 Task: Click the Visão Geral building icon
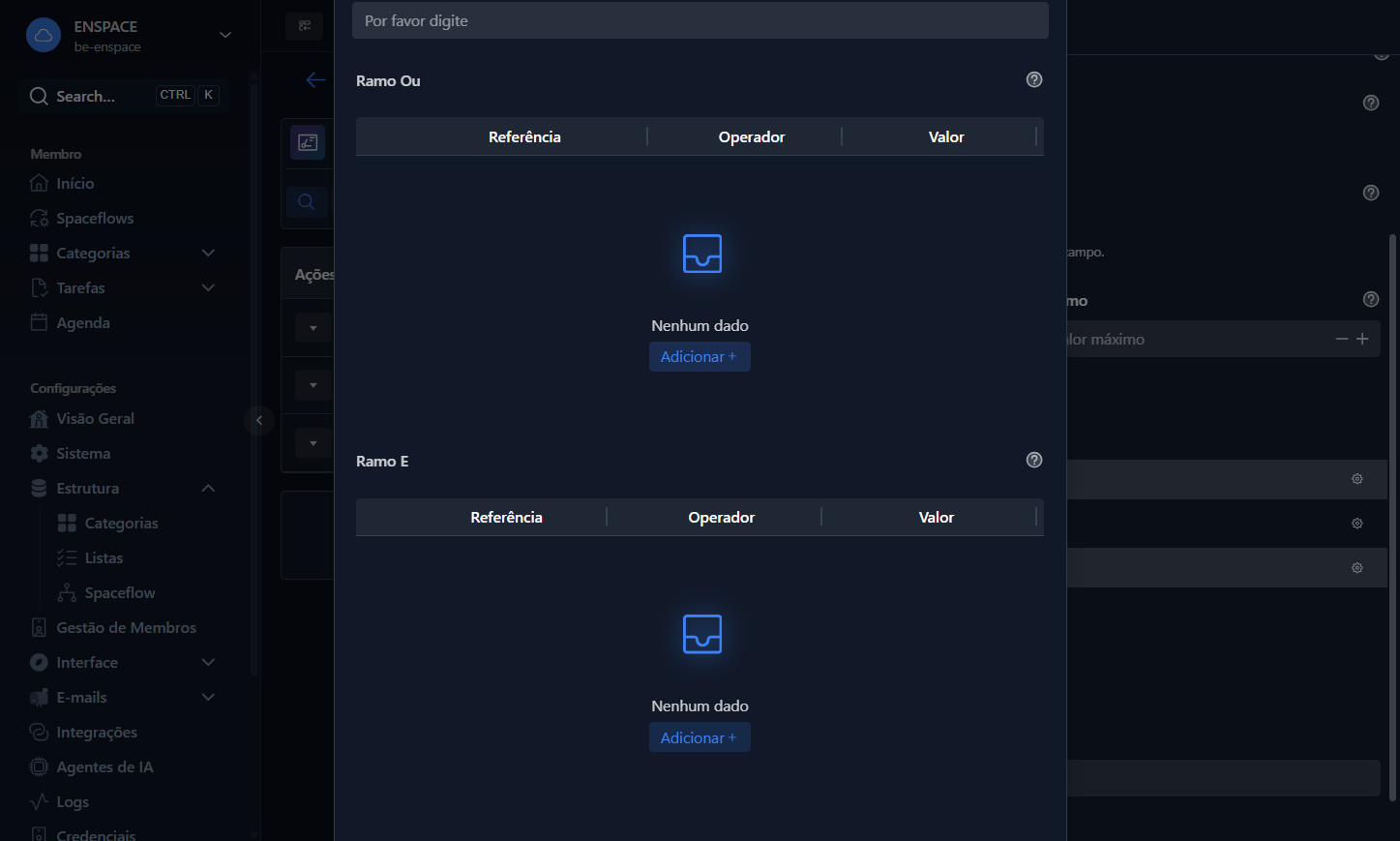39,419
